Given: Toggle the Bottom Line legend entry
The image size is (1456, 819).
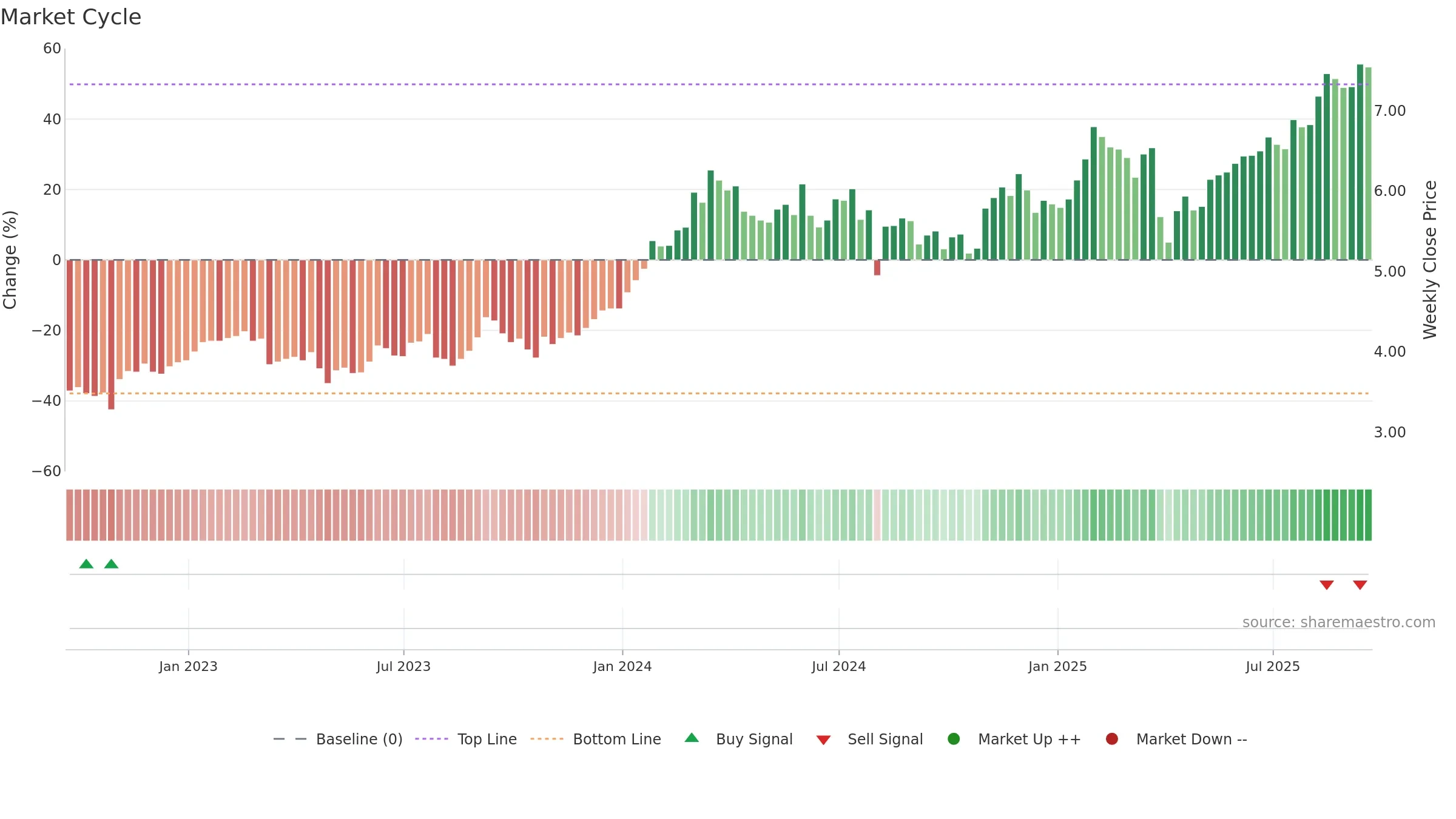Looking at the screenshot, I should click(596, 739).
